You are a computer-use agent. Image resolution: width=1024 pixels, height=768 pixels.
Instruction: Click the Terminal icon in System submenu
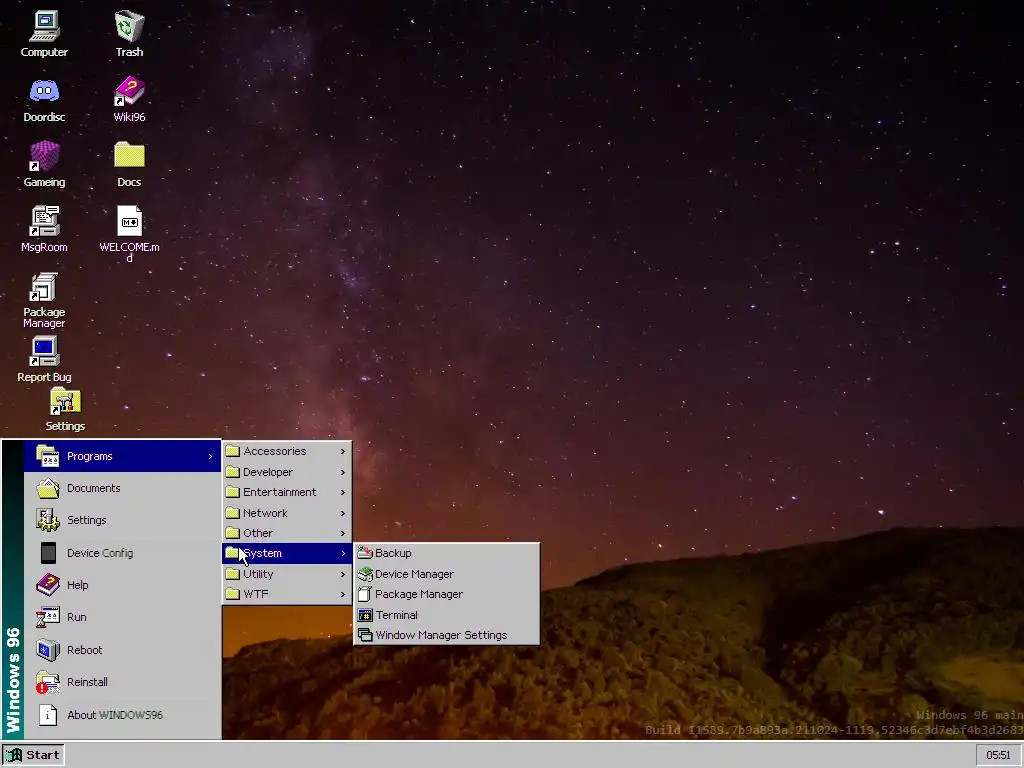click(x=365, y=615)
